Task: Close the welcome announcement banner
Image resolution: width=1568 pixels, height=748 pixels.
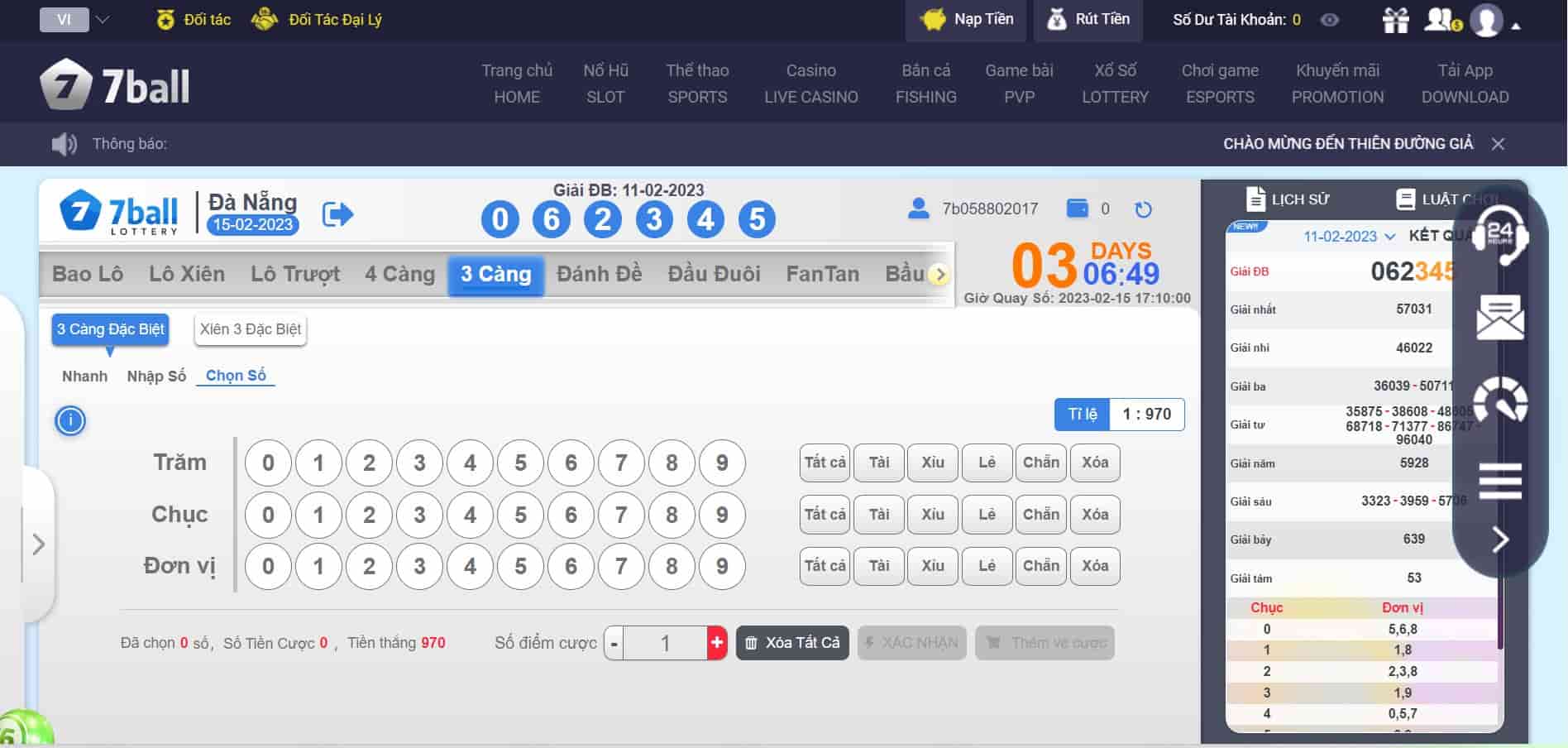Action: click(x=1499, y=143)
